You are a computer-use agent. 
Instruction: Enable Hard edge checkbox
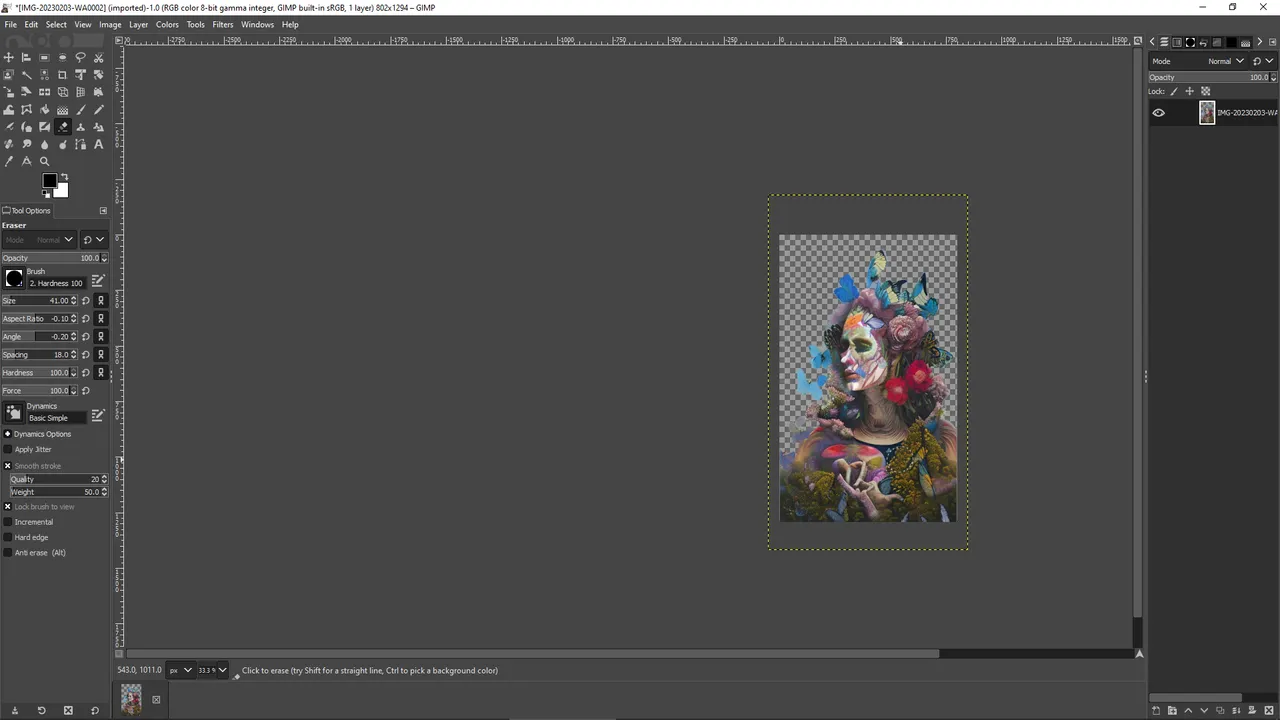8,537
